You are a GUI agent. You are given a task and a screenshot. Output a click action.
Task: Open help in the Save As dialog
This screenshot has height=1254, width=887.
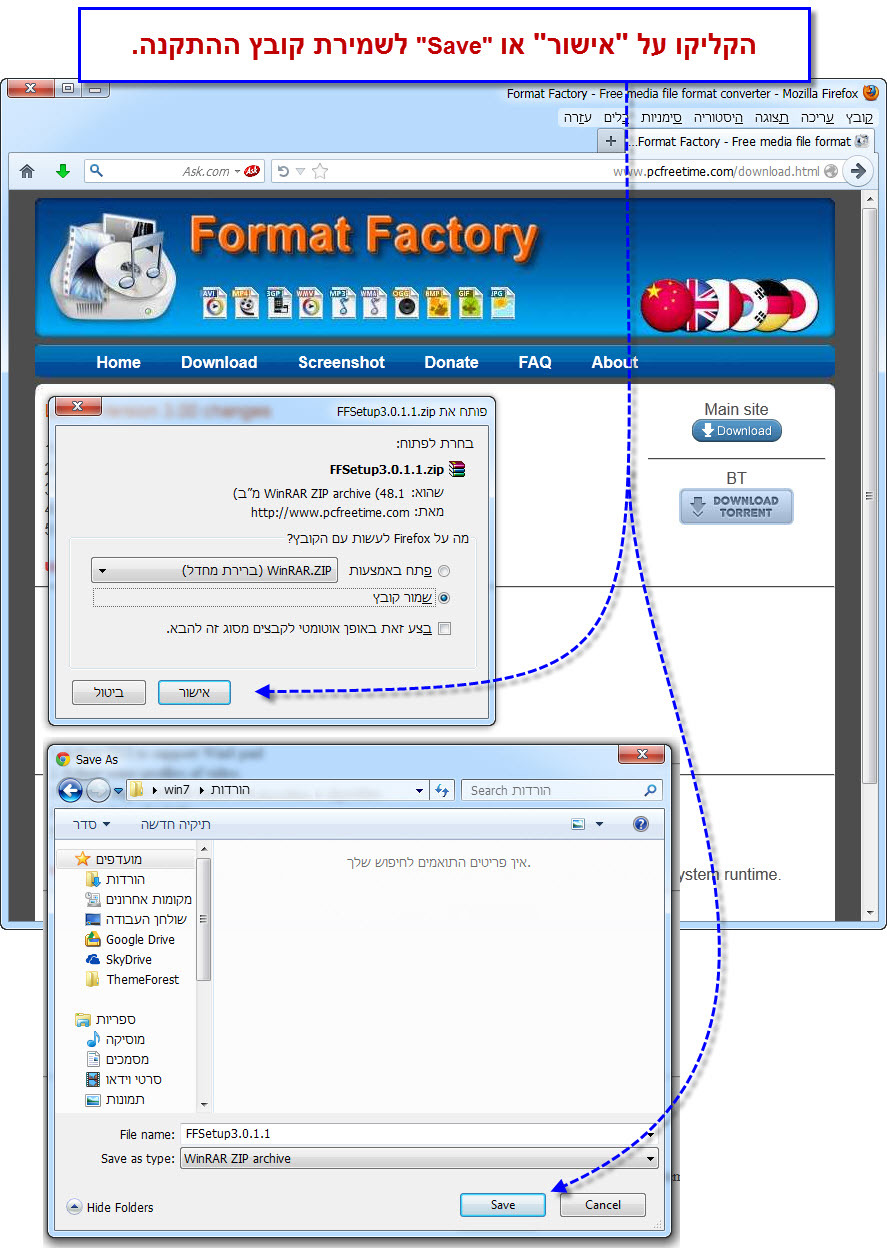[x=641, y=824]
